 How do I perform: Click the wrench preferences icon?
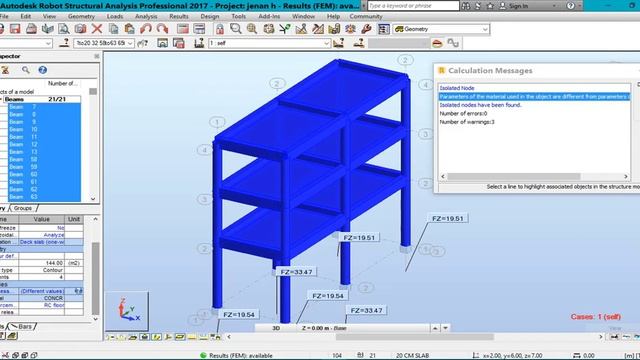pyautogui.click(x=366, y=29)
